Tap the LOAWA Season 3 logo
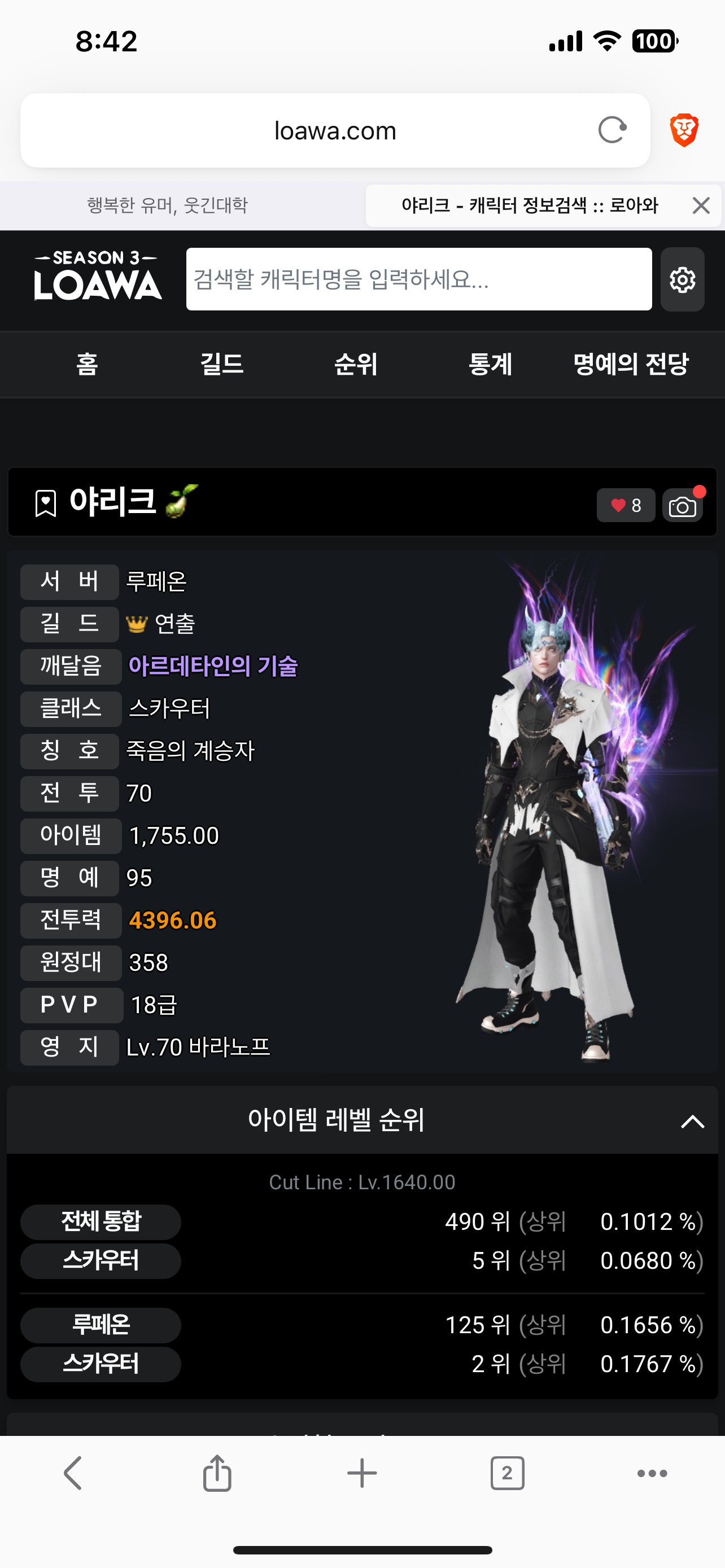The image size is (725, 1568). tap(97, 276)
